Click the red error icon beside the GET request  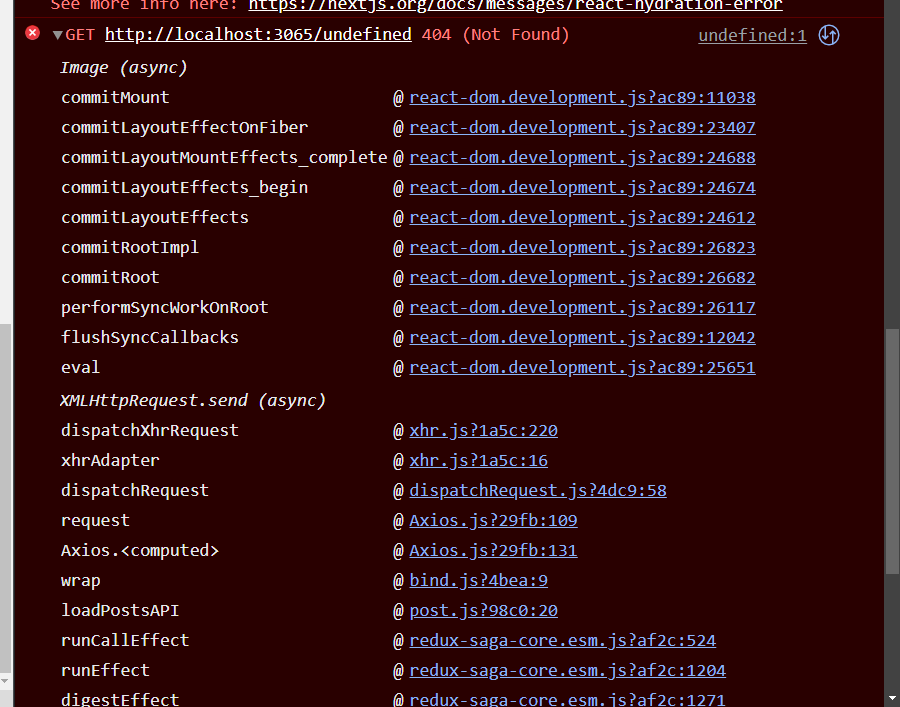pyautogui.click(x=31, y=33)
